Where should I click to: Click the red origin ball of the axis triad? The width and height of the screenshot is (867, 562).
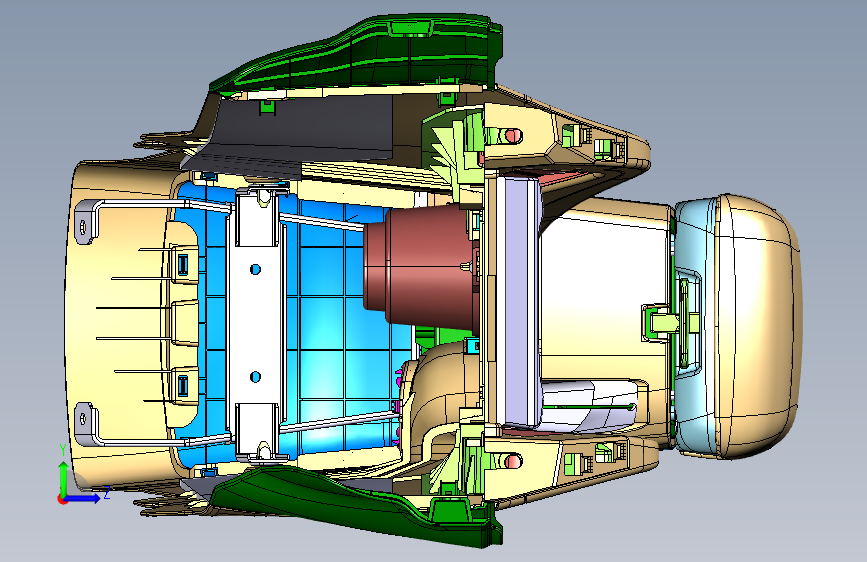(x=62, y=499)
